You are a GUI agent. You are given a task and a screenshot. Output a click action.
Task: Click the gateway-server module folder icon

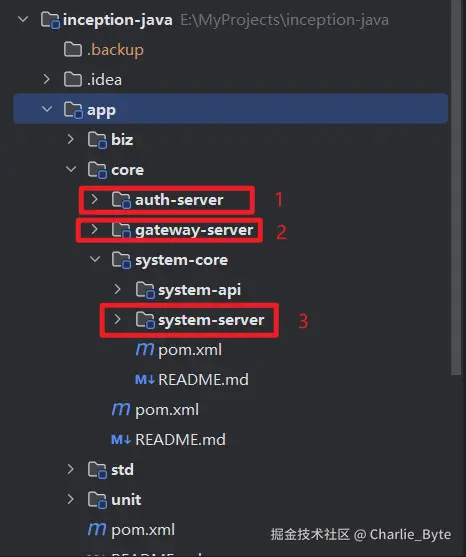tap(121, 230)
